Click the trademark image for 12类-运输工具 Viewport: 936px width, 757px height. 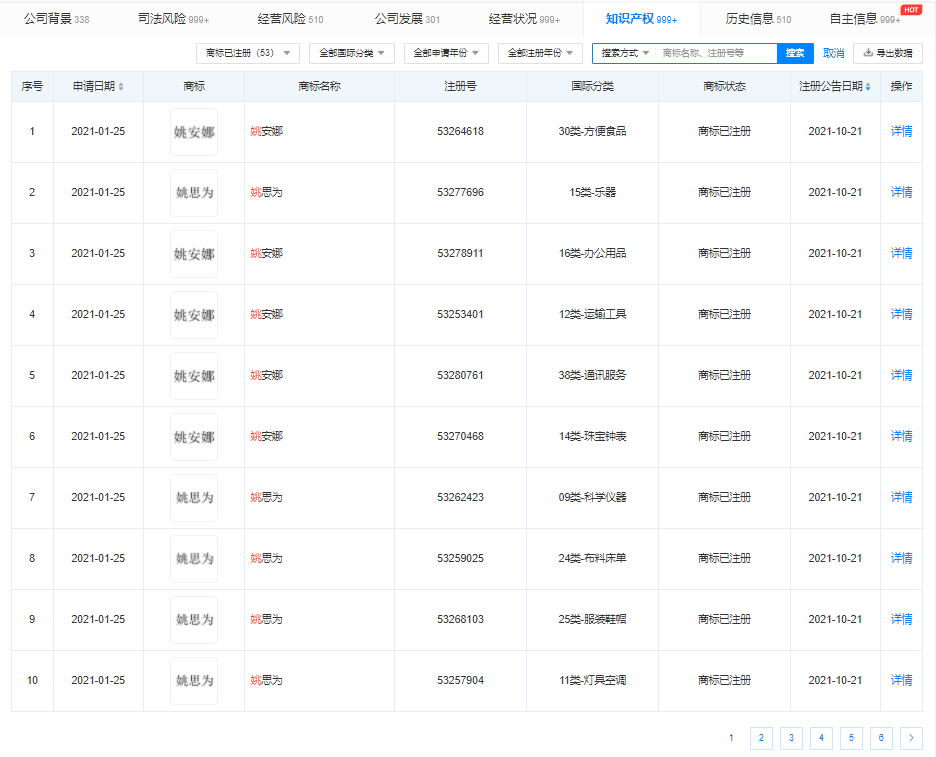click(x=194, y=315)
